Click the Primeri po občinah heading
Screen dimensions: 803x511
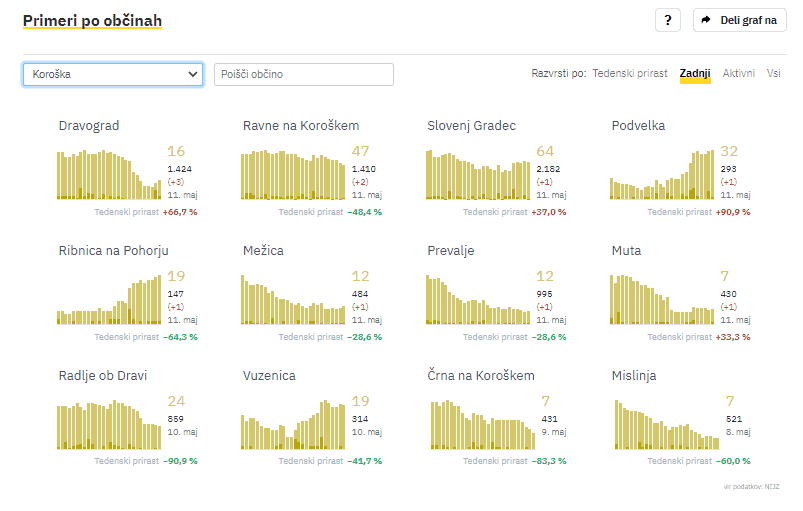tap(92, 20)
